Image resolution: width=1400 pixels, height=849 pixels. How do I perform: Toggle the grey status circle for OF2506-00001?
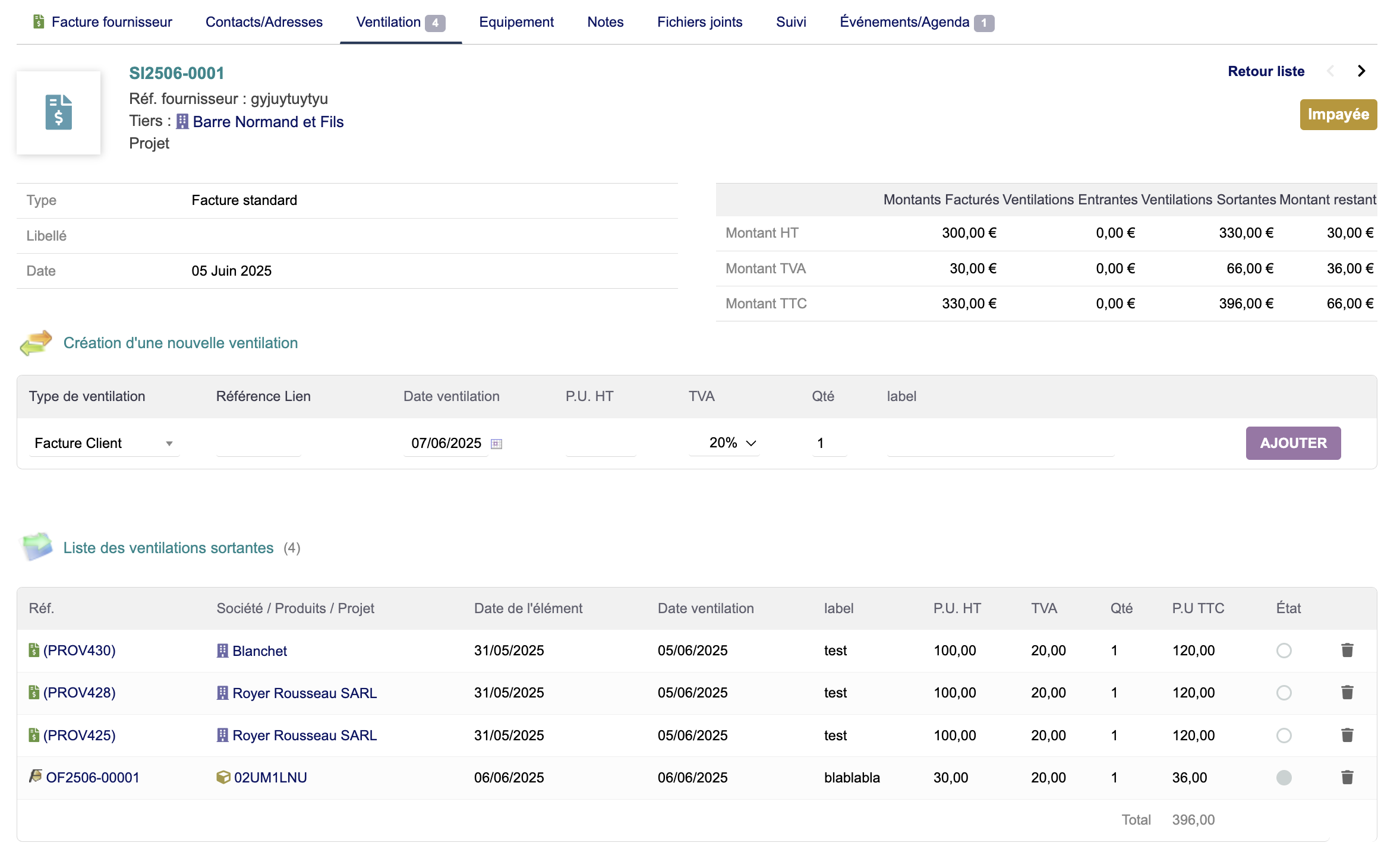(x=1284, y=778)
